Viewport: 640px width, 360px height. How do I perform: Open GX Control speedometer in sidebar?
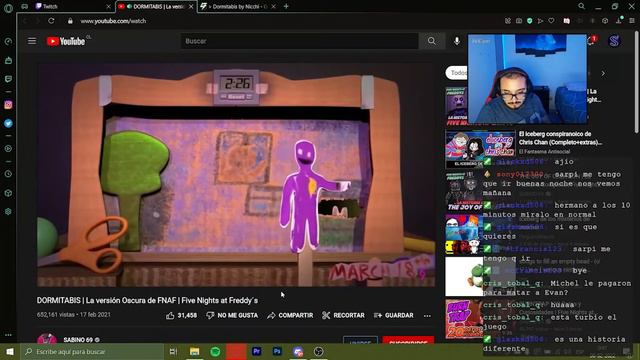(x=8, y=41)
